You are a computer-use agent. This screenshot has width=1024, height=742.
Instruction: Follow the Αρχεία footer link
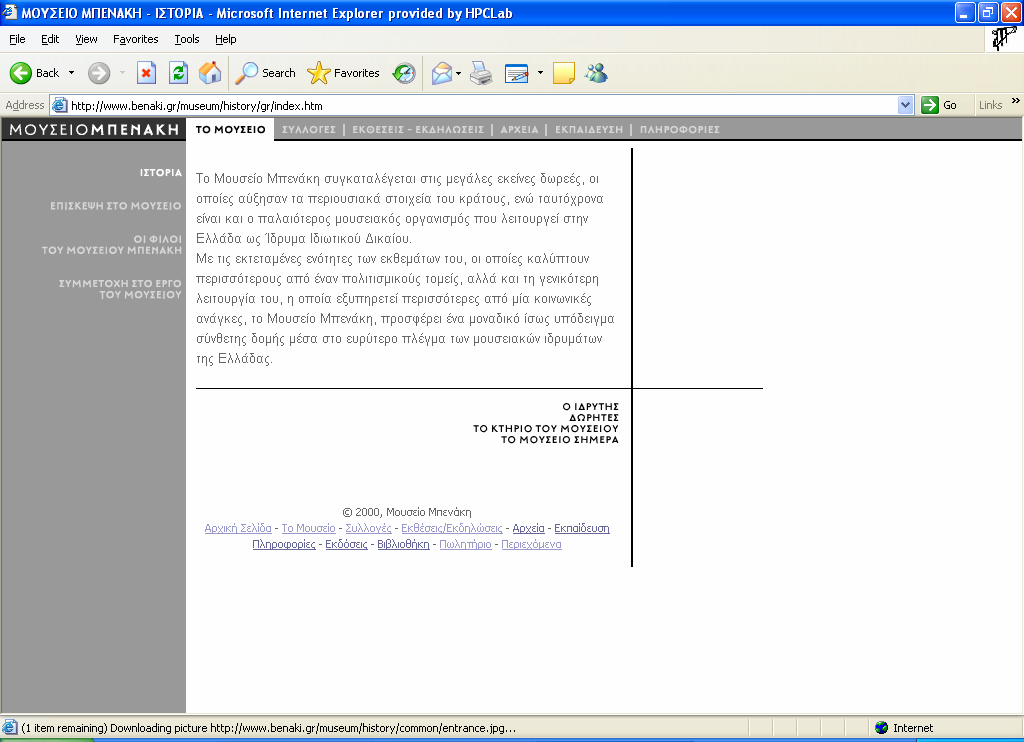pyautogui.click(x=528, y=528)
